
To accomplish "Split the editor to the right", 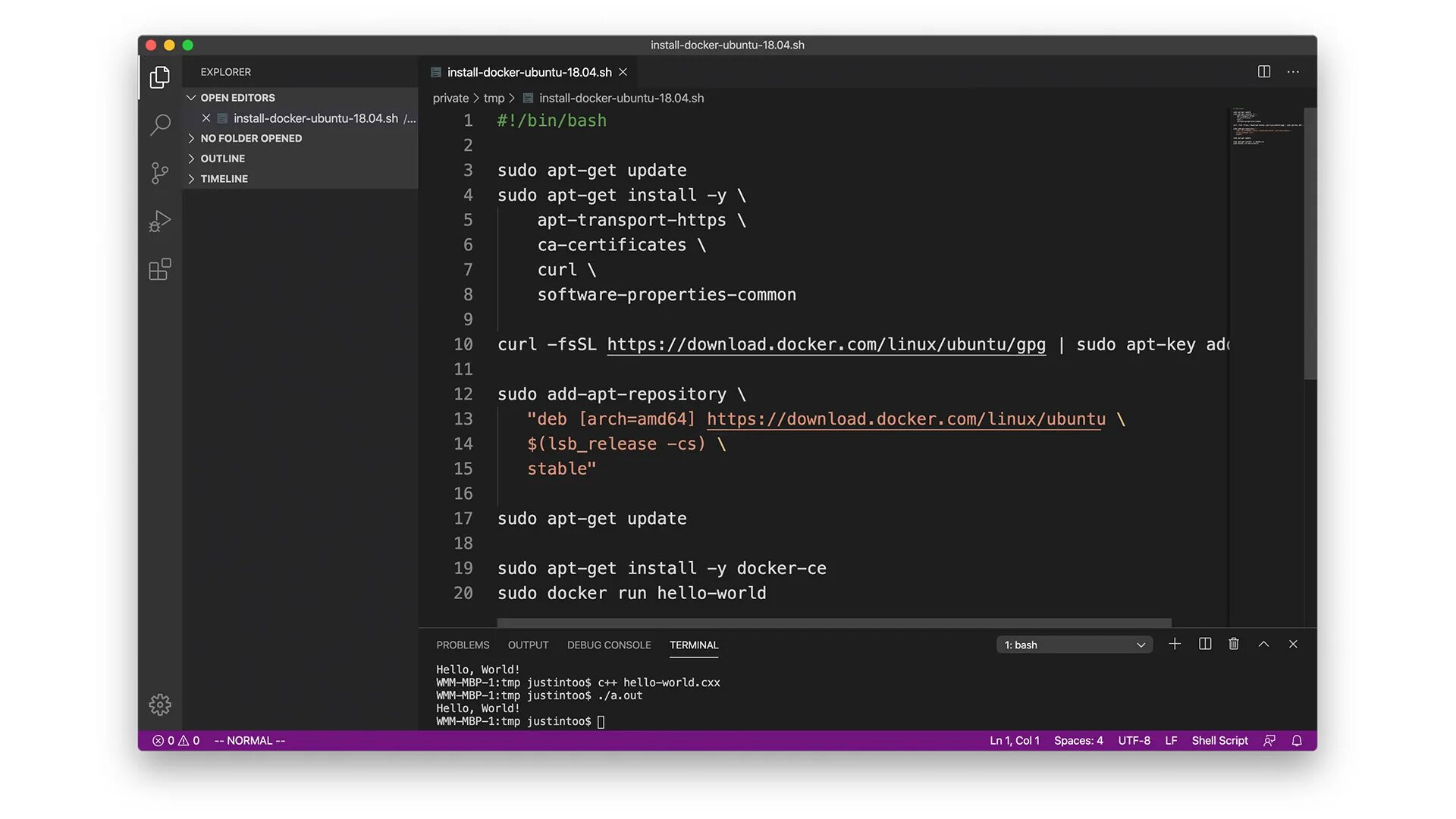I will (x=1263, y=71).
